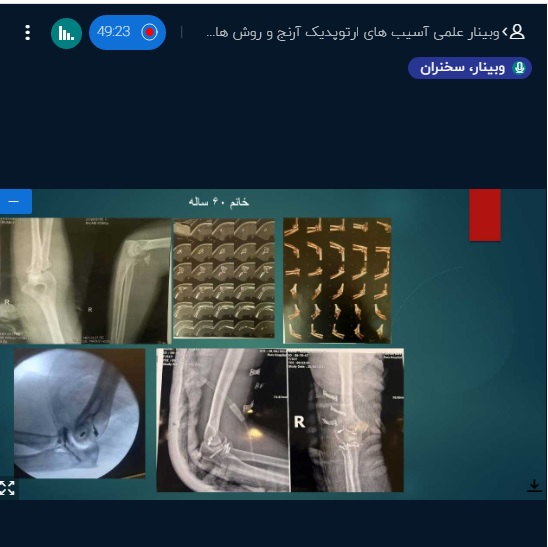Click the webinar title text
548x547 pixels.
(353, 33)
